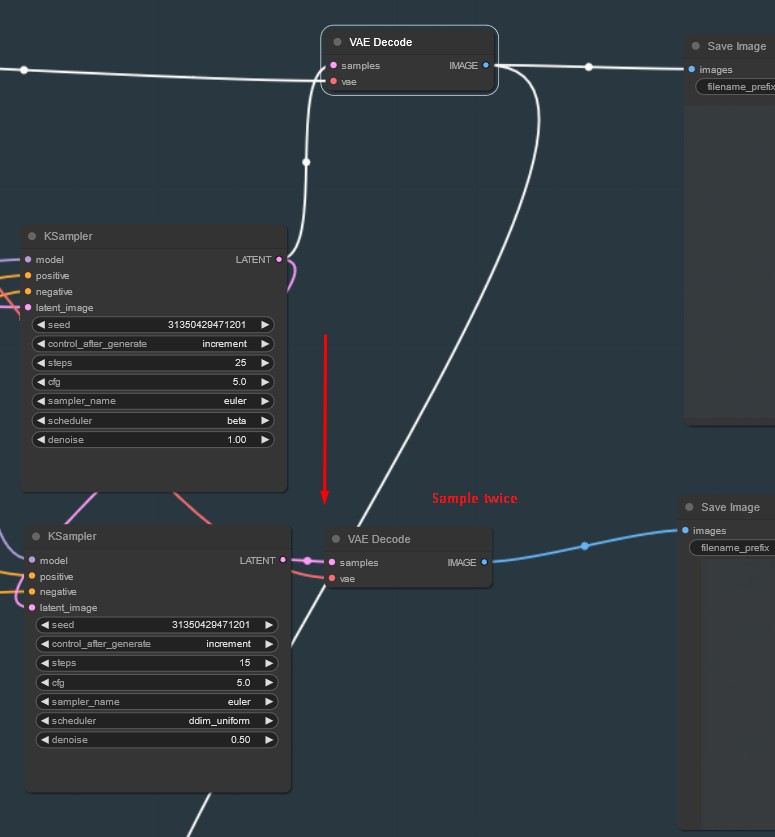The height and width of the screenshot is (837, 775).
Task: Click the images input port on top Save Image
Action: tap(692, 69)
